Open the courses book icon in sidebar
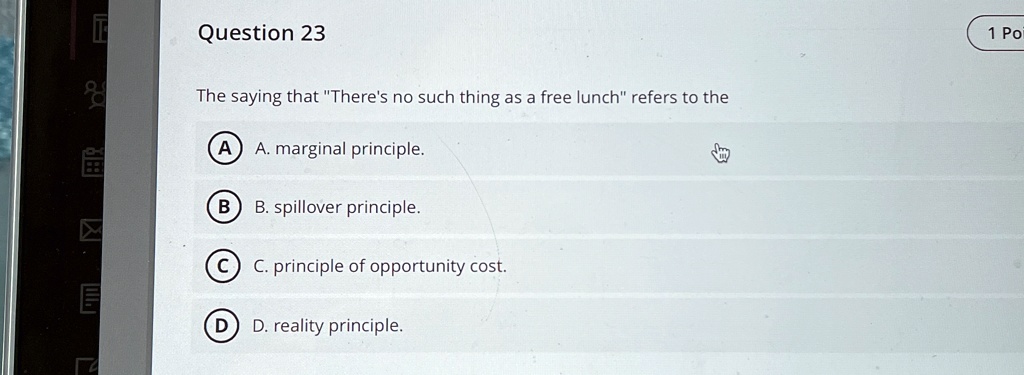The width and height of the screenshot is (1024, 375). (100, 29)
